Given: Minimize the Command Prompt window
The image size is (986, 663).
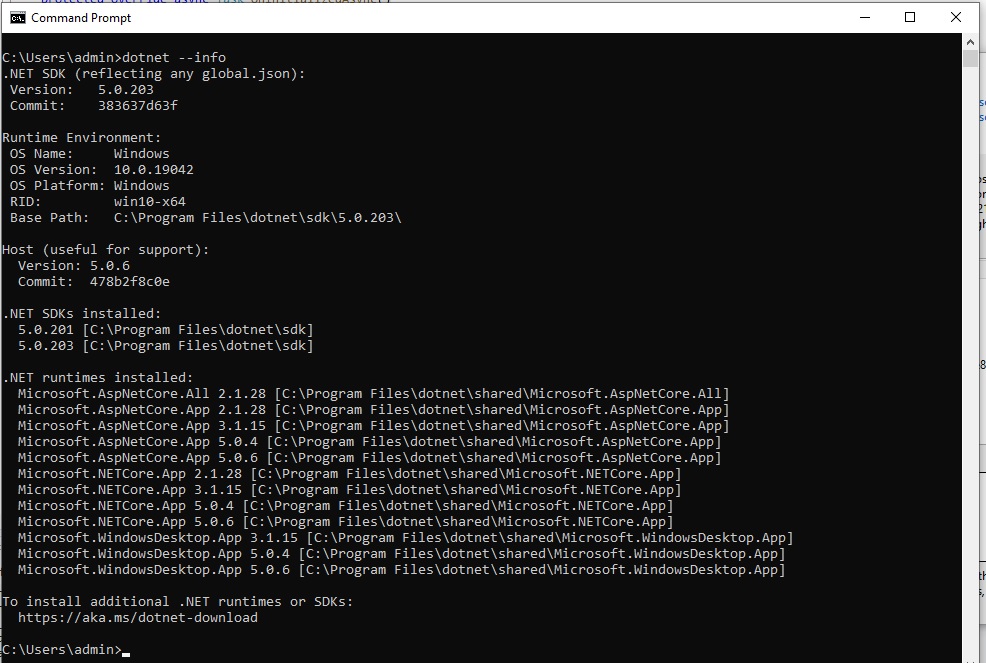Looking at the screenshot, I should 866,17.
